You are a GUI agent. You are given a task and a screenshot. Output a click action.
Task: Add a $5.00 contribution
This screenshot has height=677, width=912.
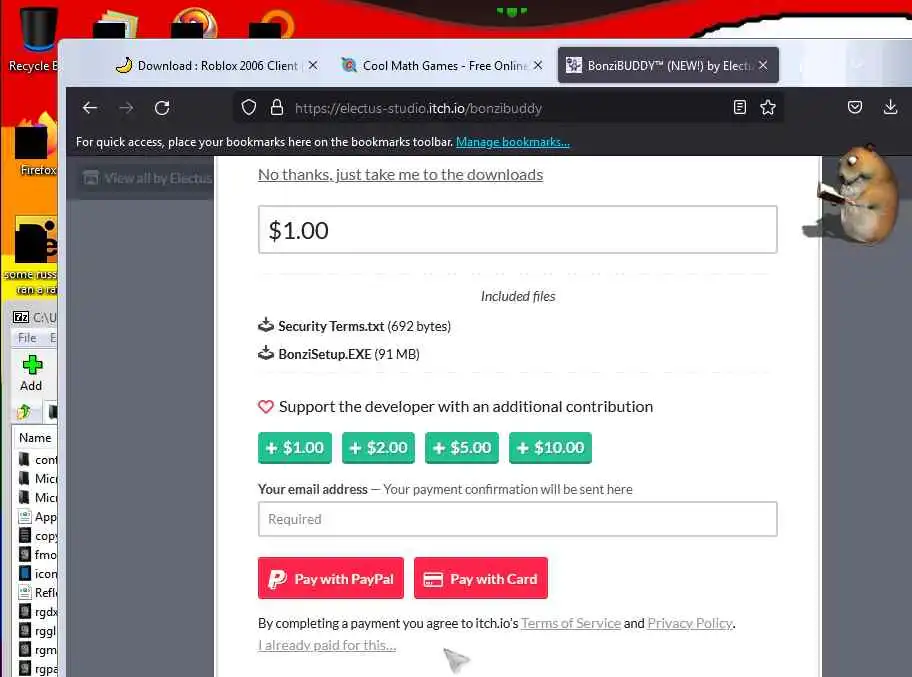pos(462,448)
